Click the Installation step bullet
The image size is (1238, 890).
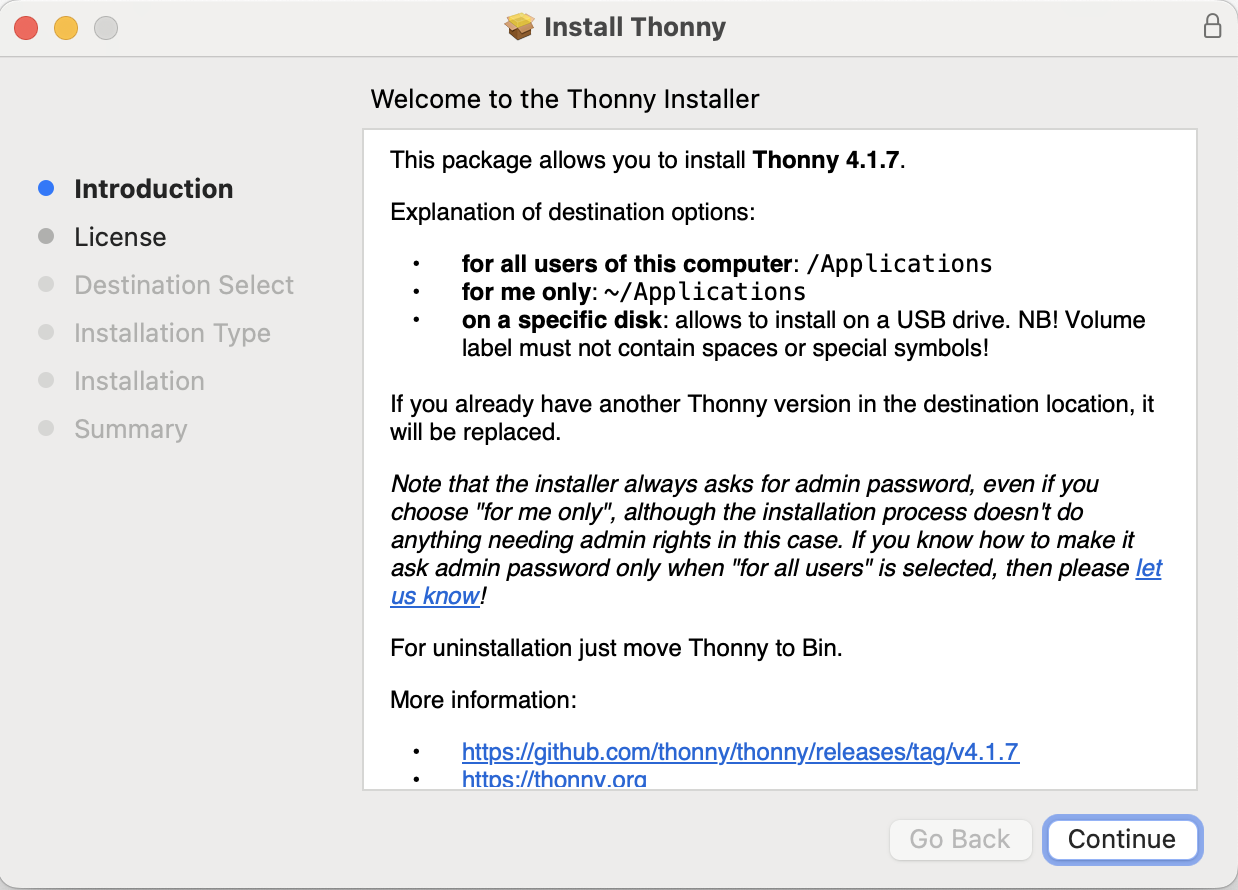[x=45, y=380]
